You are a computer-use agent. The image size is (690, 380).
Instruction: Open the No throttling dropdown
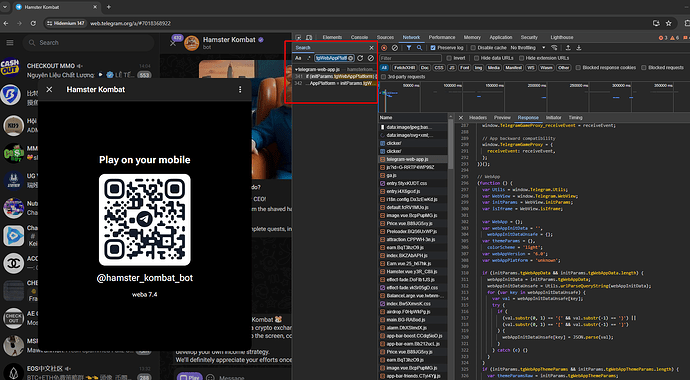(528, 48)
